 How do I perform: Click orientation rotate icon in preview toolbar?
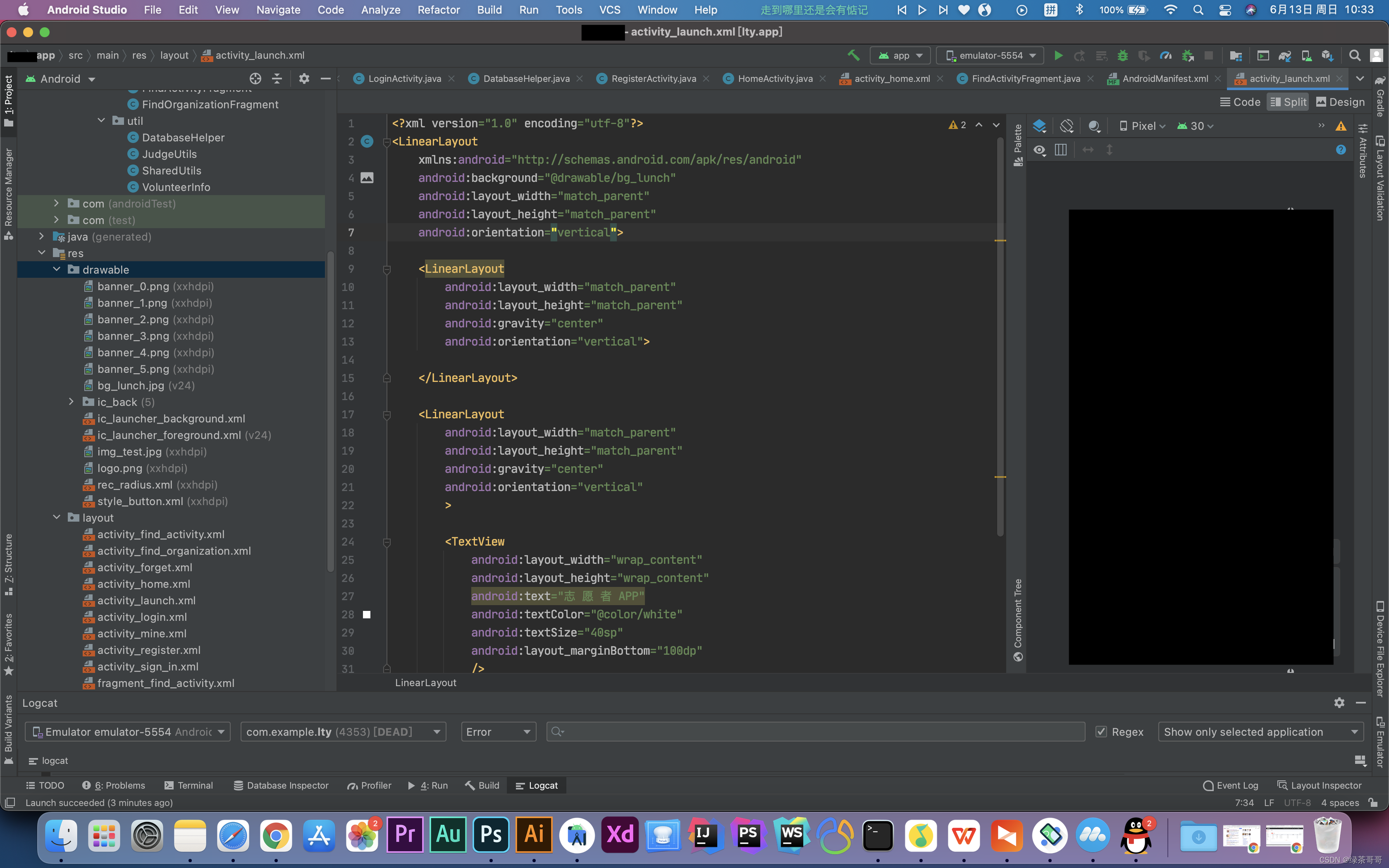(1067, 126)
